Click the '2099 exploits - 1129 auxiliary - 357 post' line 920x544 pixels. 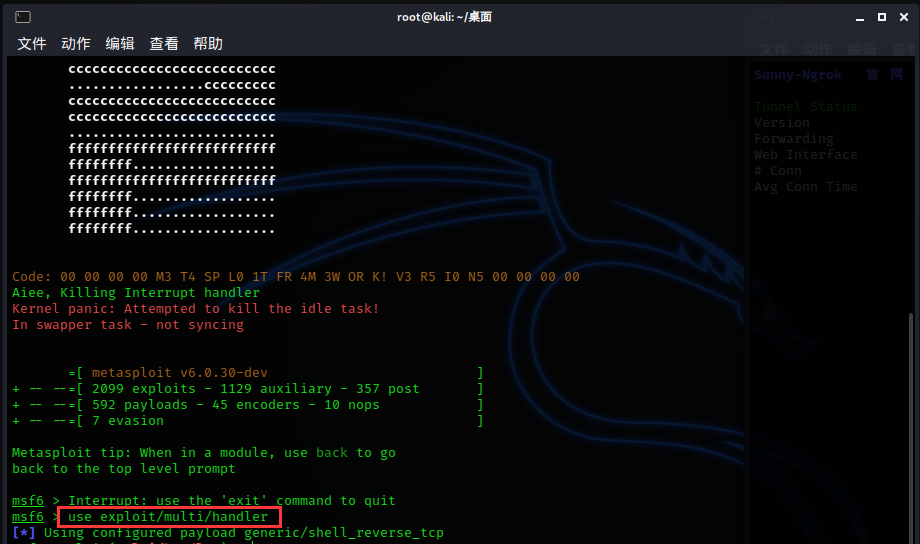[255, 388]
